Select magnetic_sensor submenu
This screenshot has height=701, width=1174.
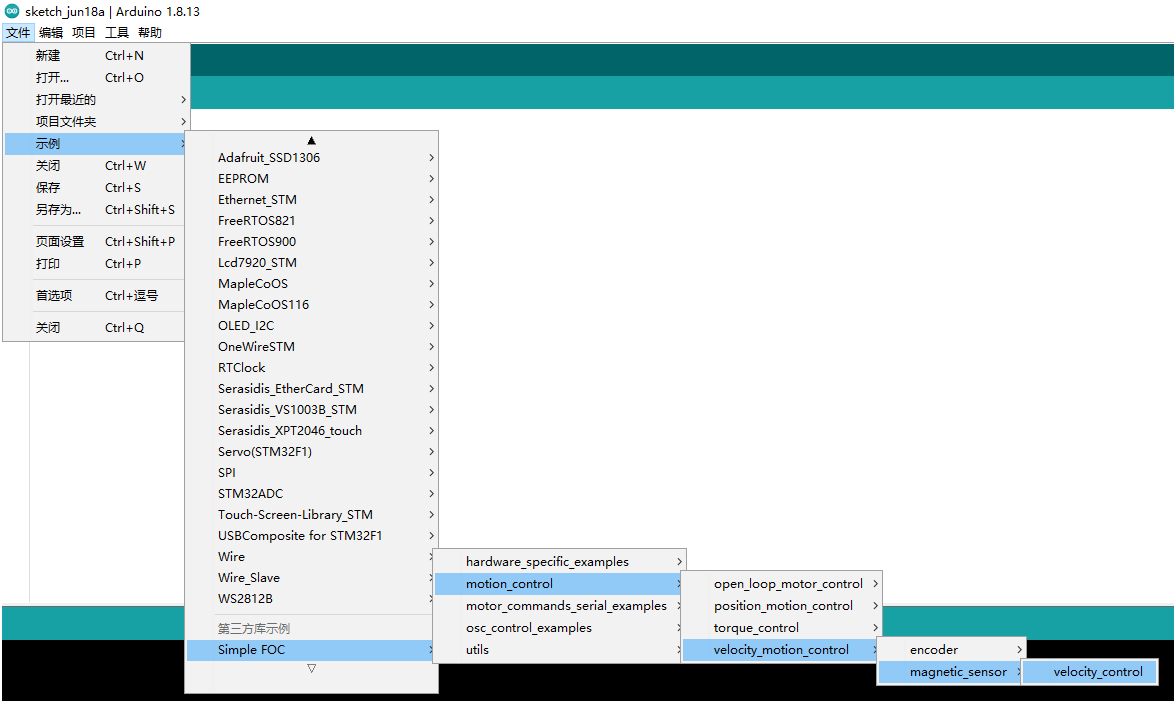tap(949, 672)
